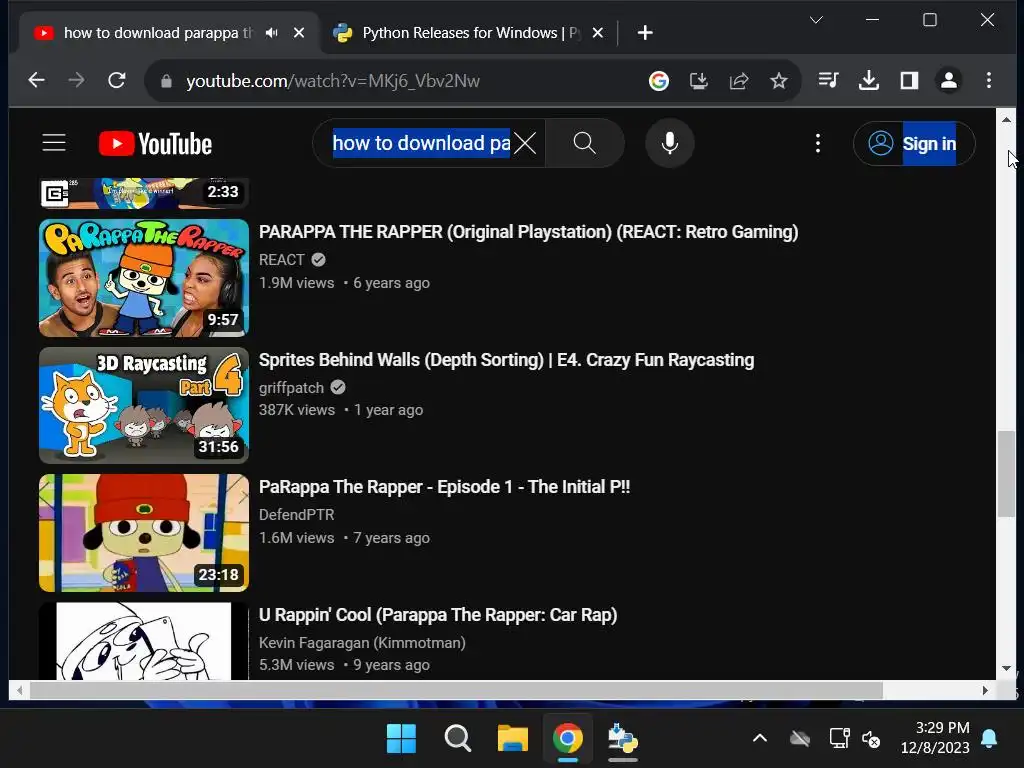Open Windows taskbar search
The image size is (1024, 768).
pyautogui.click(x=457, y=739)
